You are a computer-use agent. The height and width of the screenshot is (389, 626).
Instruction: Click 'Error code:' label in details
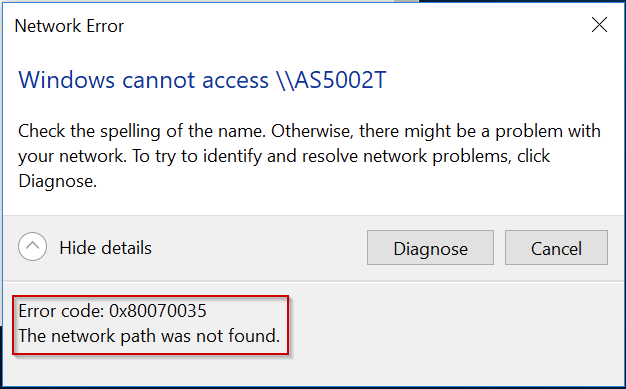click(x=61, y=311)
